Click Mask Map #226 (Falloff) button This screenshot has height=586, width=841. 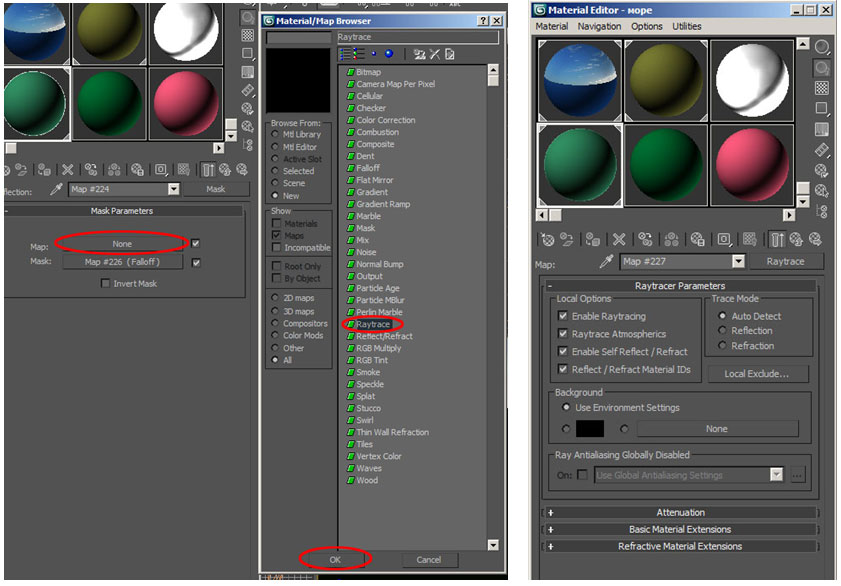tap(122, 262)
